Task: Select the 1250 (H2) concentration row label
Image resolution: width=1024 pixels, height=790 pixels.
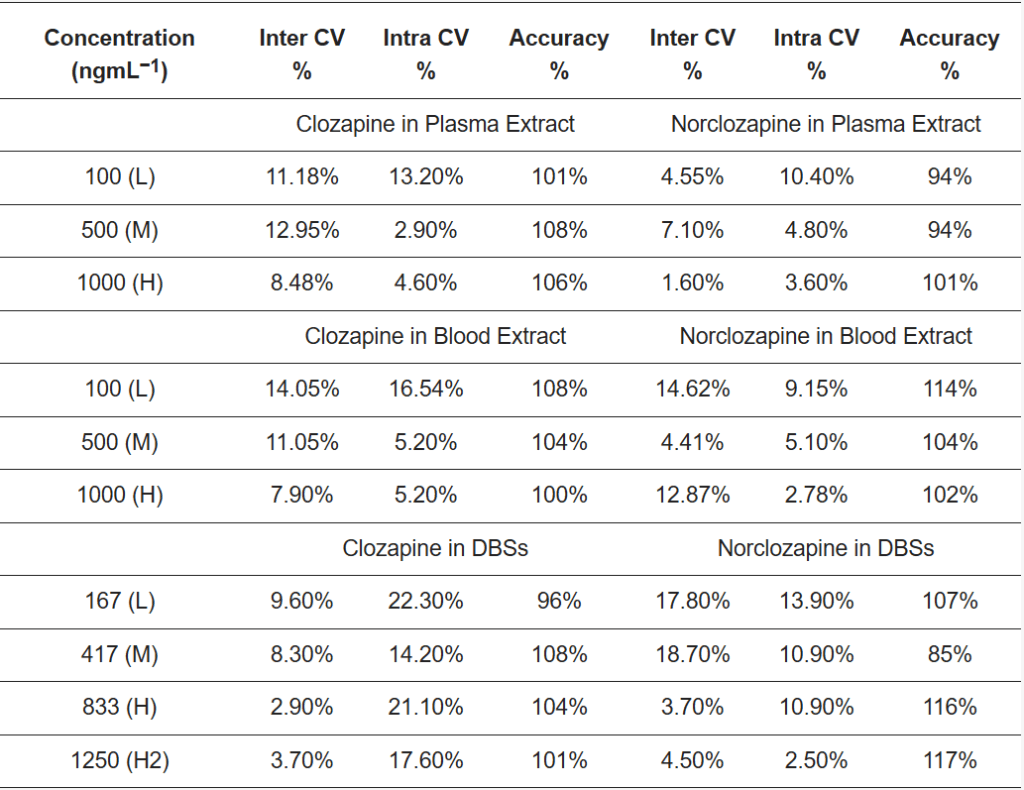Action: [x=119, y=760]
